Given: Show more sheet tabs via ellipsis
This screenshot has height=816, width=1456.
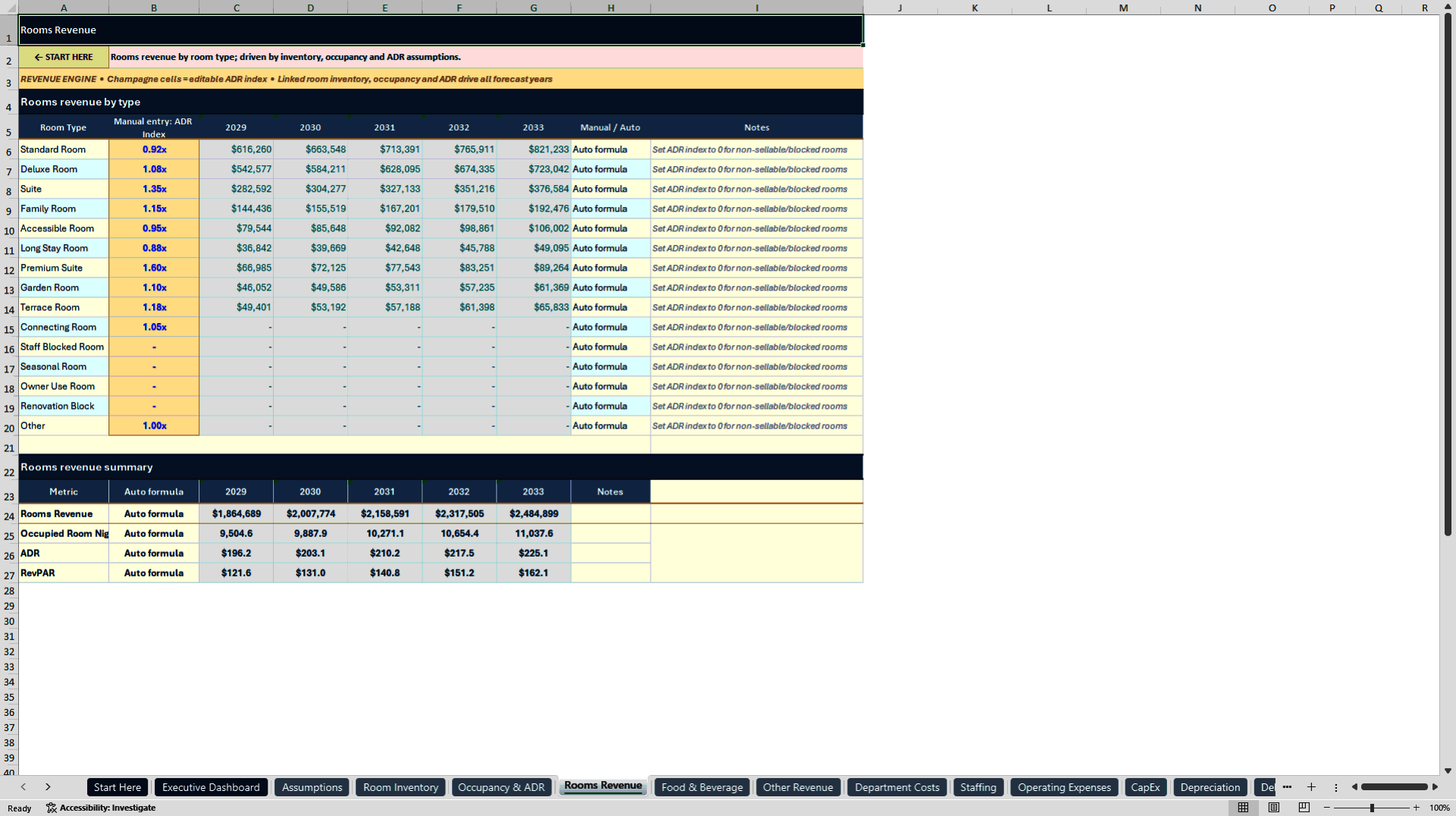Looking at the screenshot, I should (x=1287, y=786).
